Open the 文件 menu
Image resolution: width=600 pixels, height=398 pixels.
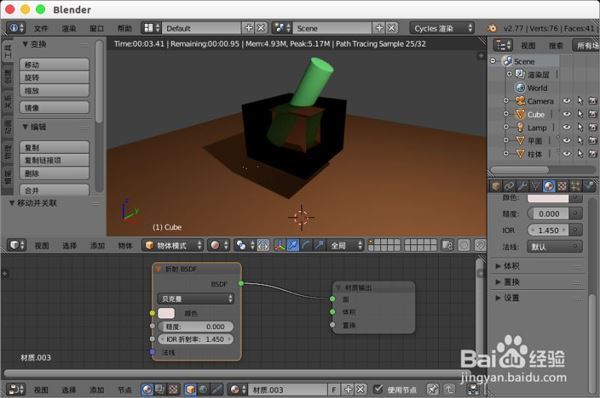[x=41, y=28]
